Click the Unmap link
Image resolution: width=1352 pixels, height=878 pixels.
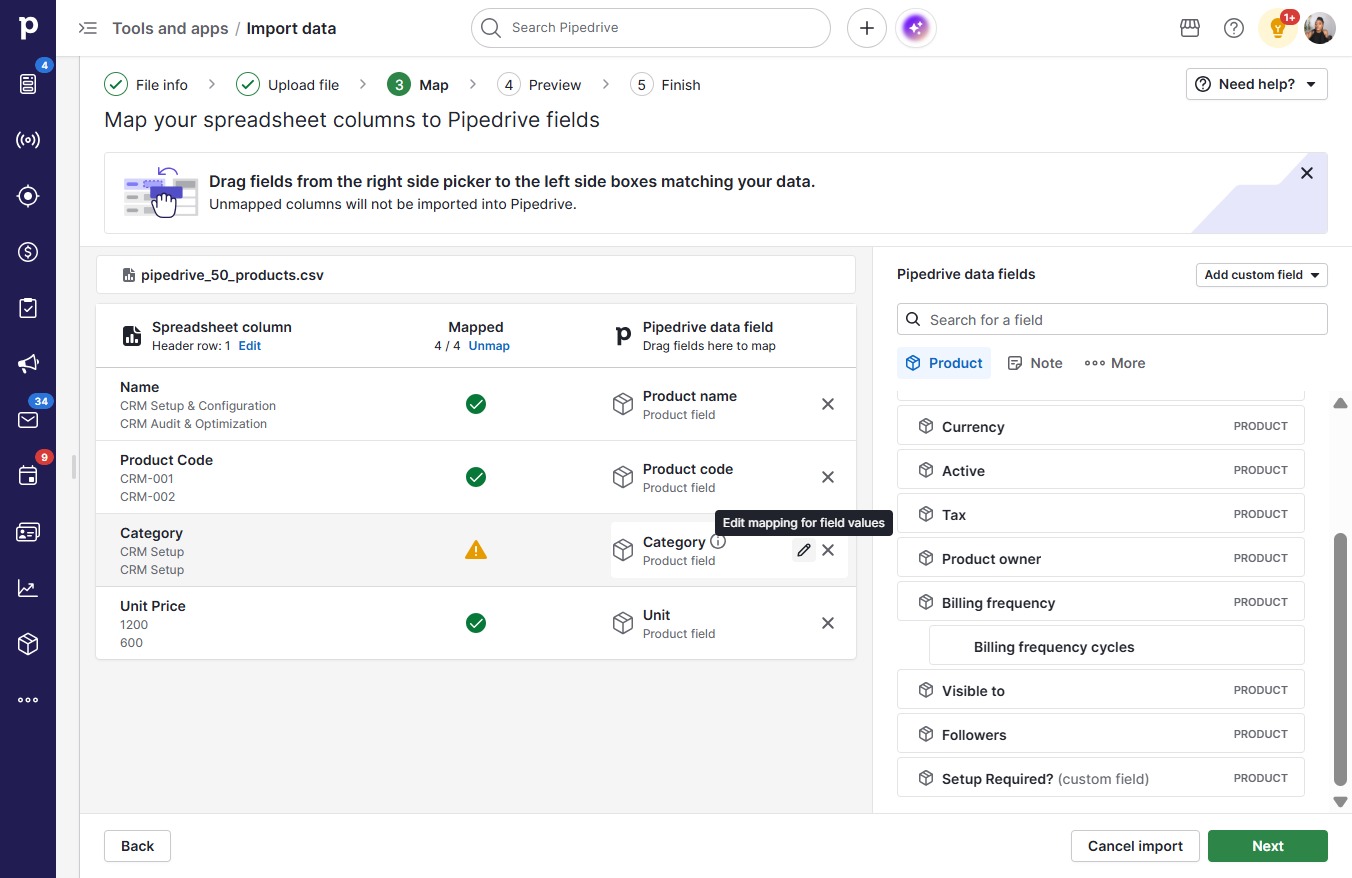[489, 346]
